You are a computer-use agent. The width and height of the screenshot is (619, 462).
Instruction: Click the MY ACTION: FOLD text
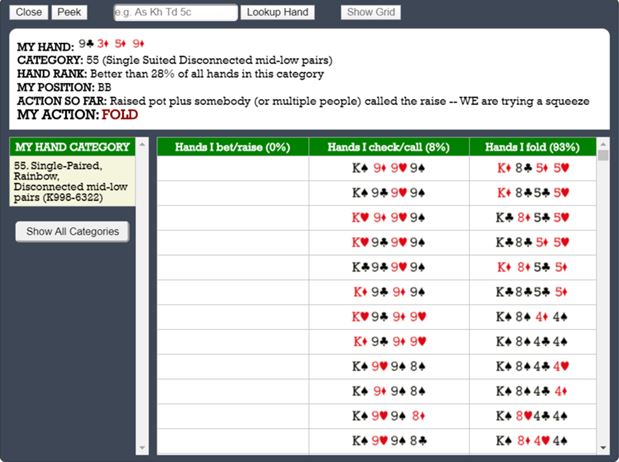point(77,115)
